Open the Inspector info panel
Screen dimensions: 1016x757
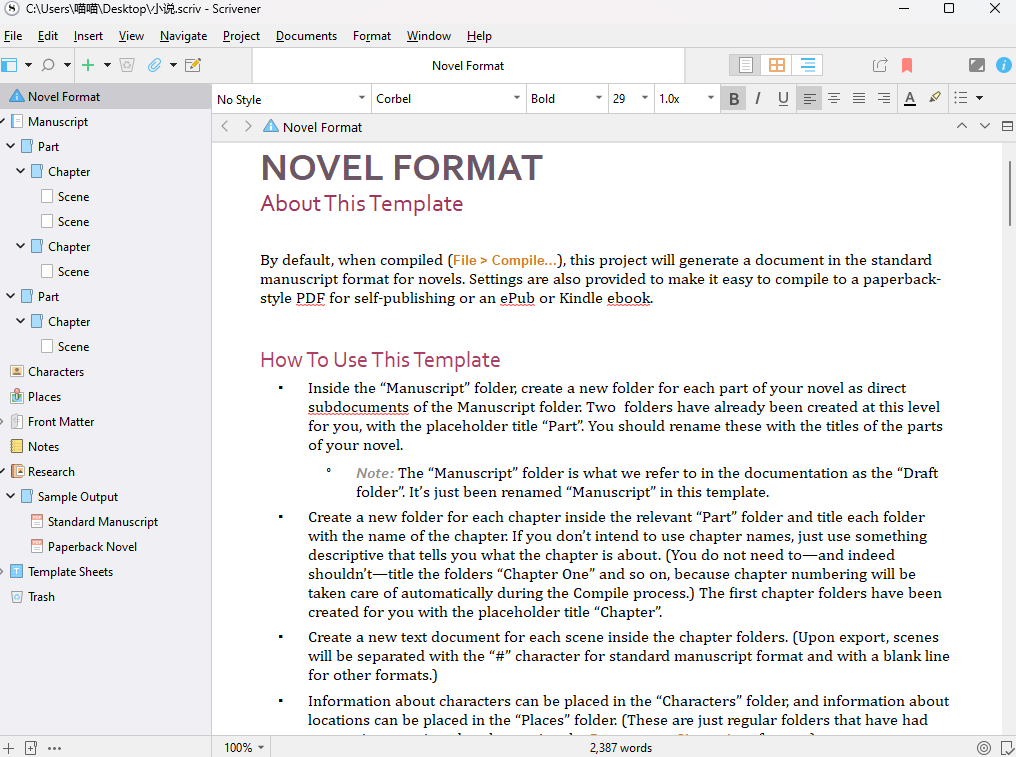1003,64
